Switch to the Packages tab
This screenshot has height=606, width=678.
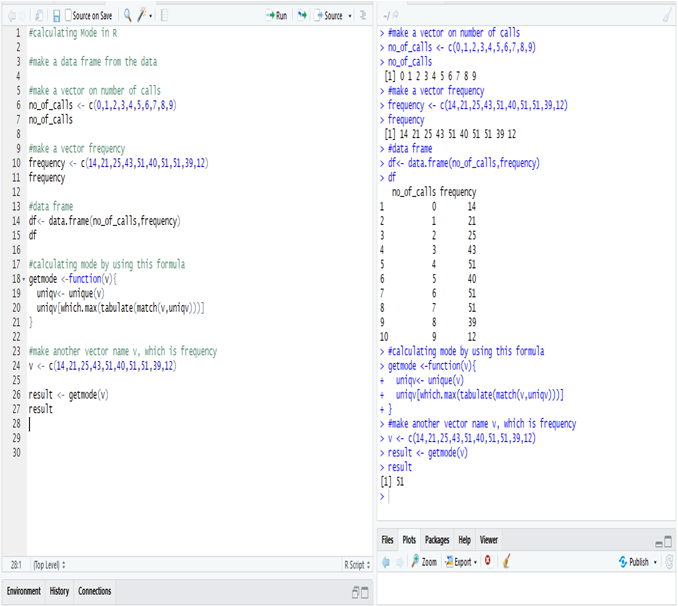pyautogui.click(x=436, y=540)
